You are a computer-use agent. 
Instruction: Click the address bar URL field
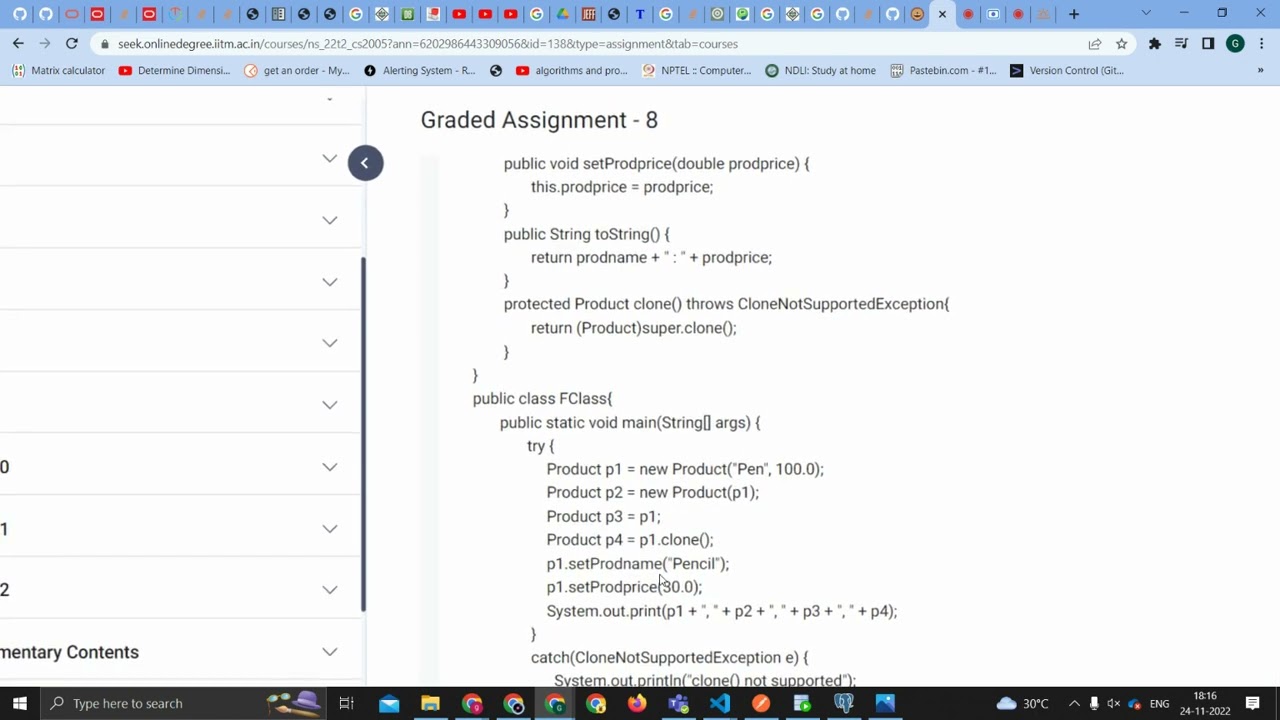[590, 44]
